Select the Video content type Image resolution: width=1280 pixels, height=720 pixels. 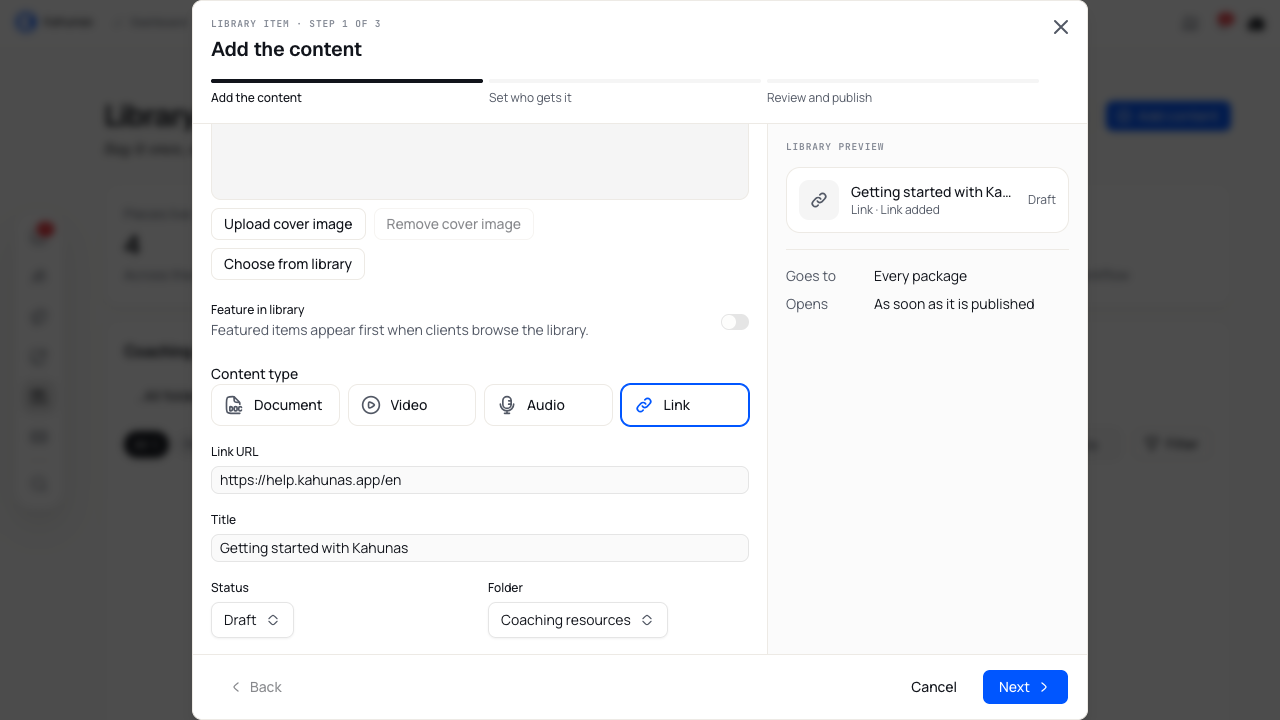click(x=412, y=405)
